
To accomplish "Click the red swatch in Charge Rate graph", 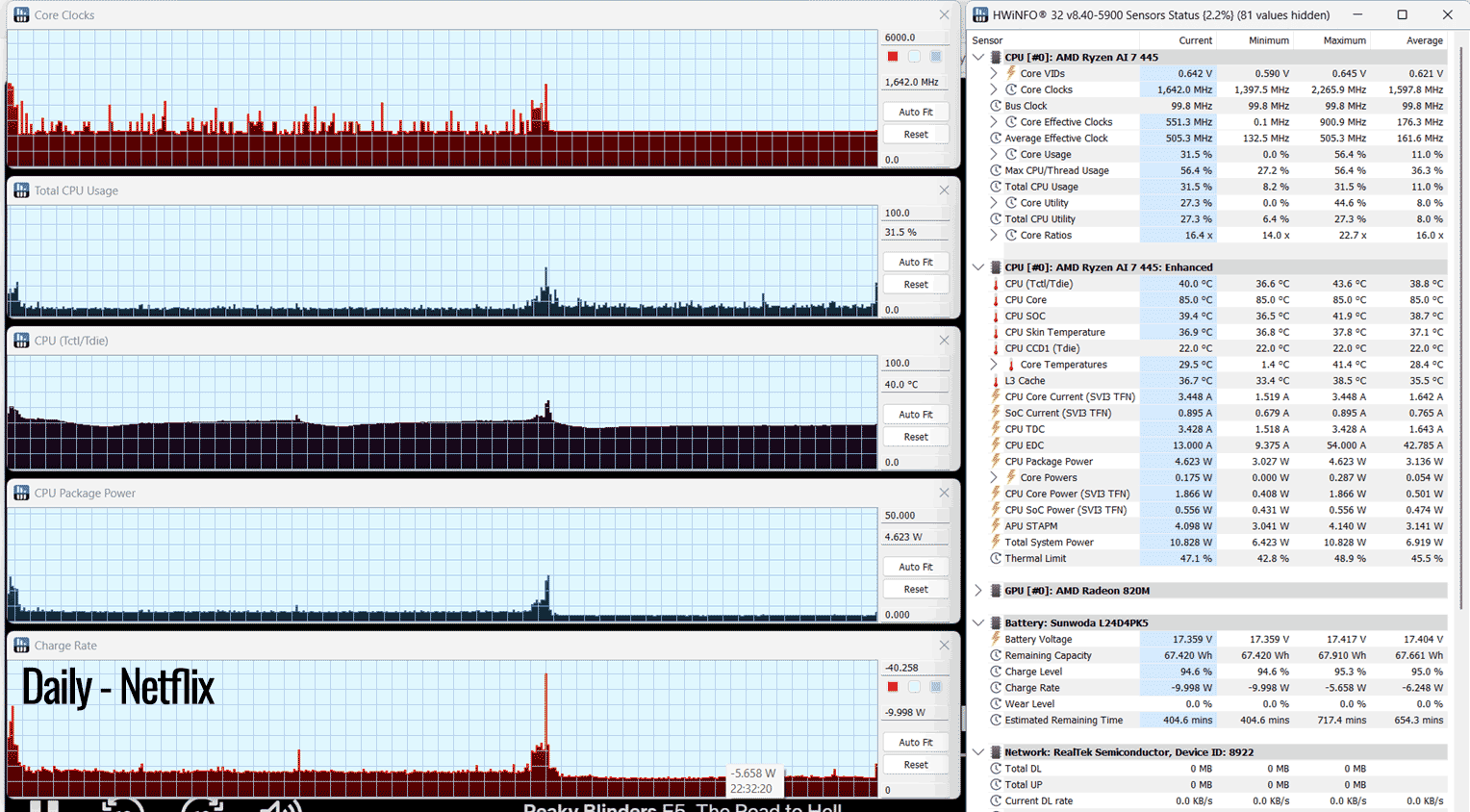I will click(x=893, y=687).
